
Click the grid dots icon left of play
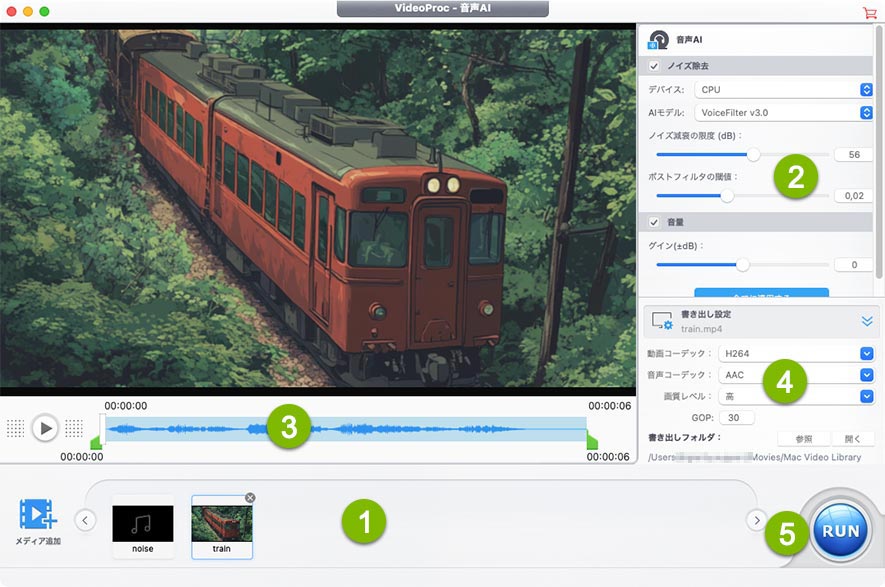coord(15,428)
